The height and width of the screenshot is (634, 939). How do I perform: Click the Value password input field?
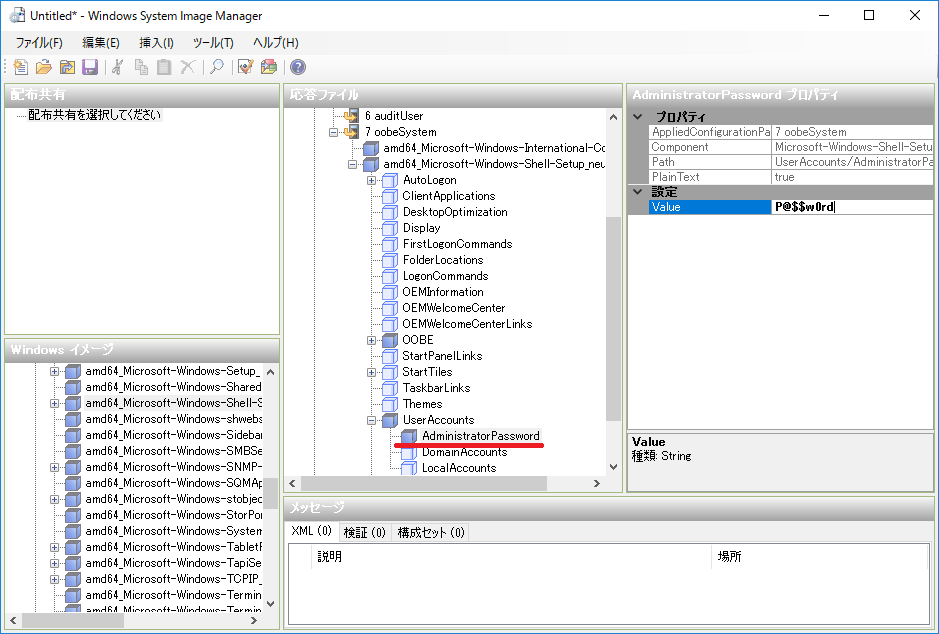click(852, 207)
